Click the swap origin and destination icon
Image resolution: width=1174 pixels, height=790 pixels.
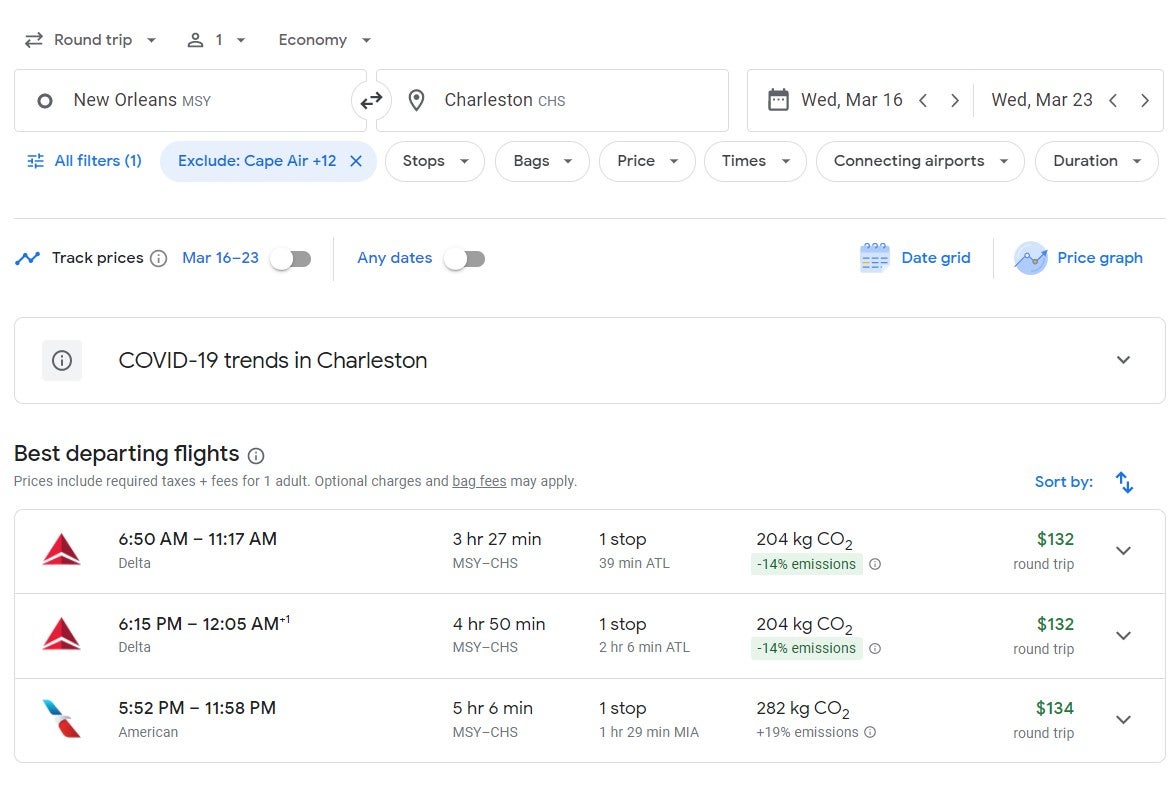tap(370, 100)
